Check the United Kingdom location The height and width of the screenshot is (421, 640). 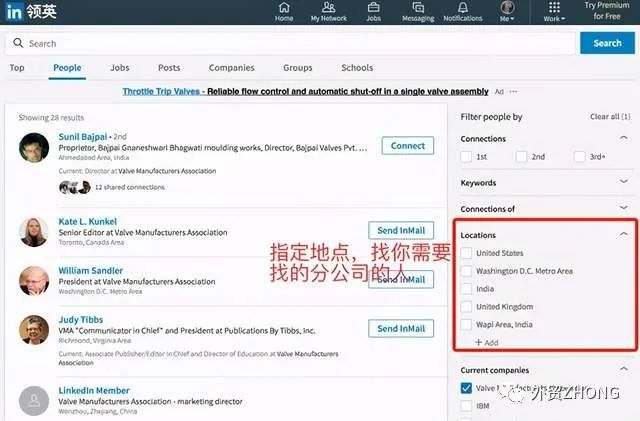[466, 307]
